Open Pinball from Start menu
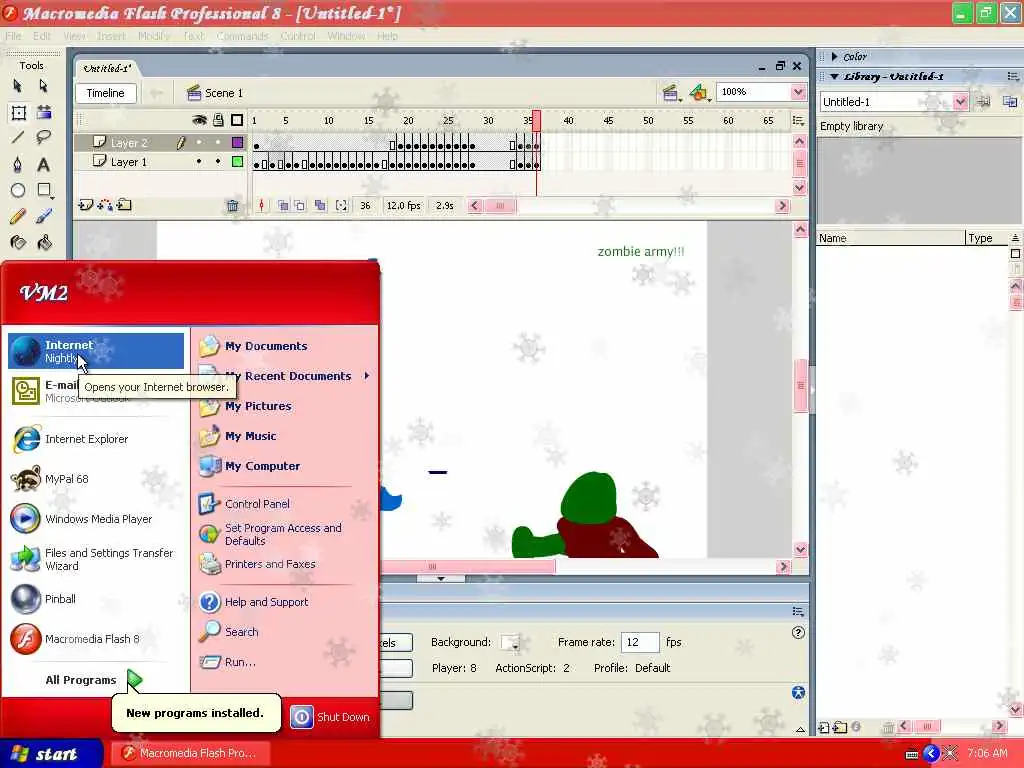This screenshot has width=1024, height=768. click(x=96, y=599)
